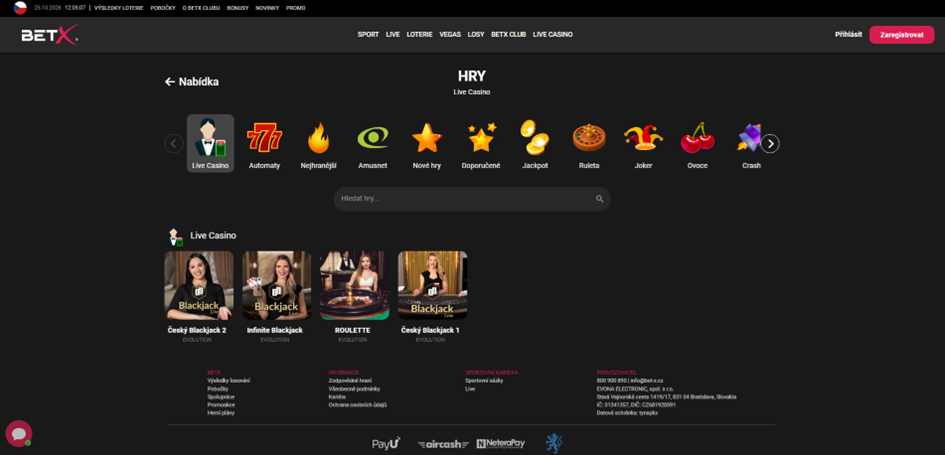Open NOVINKY in the top bar
Image resolution: width=945 pixels, height=455 pixels.
coord(267,8)
